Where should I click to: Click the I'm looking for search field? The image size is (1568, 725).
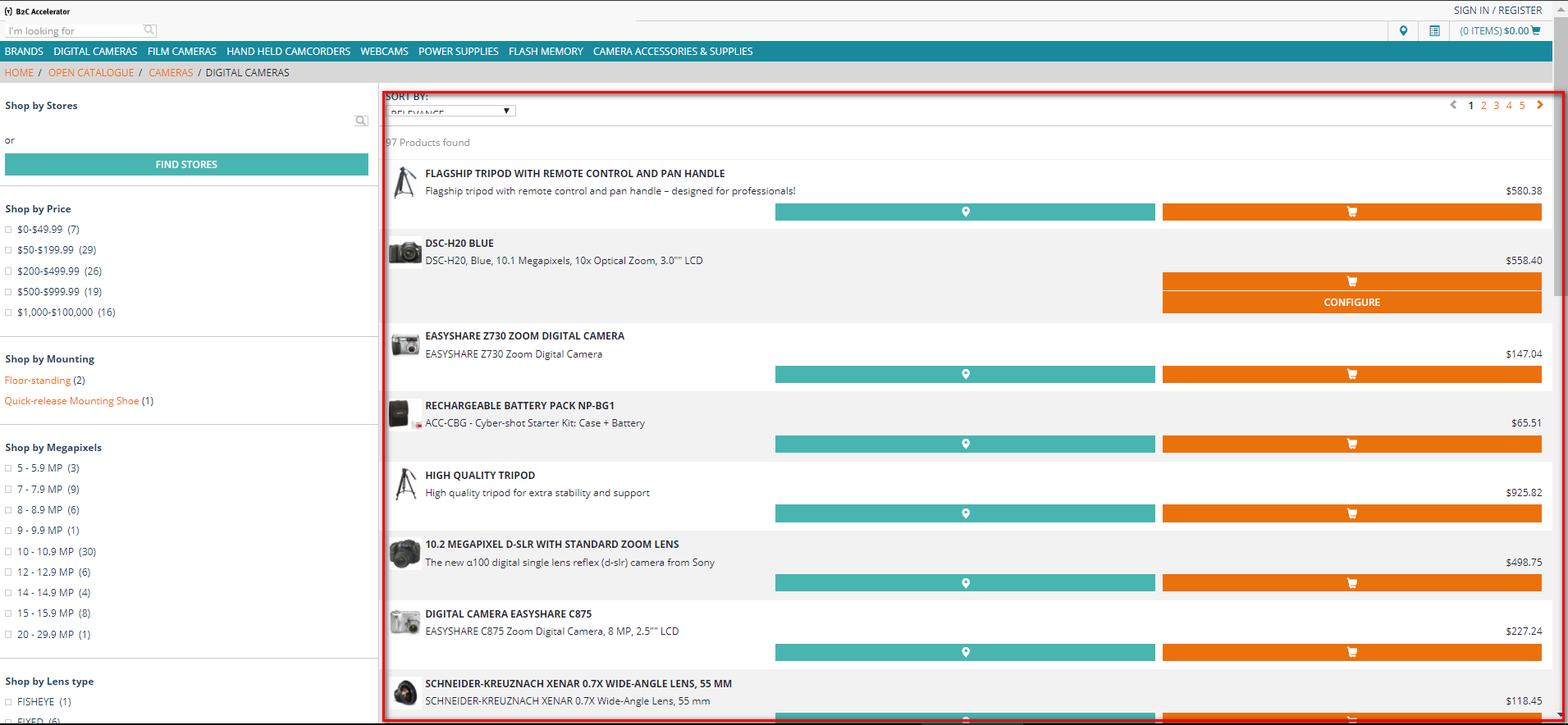pos(74,31)
